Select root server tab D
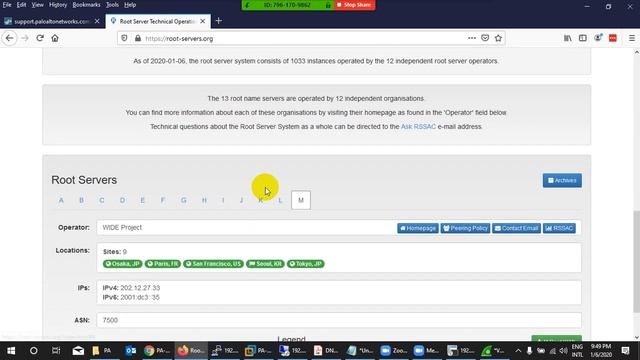640x360 pixels. [x=122, y=200]
